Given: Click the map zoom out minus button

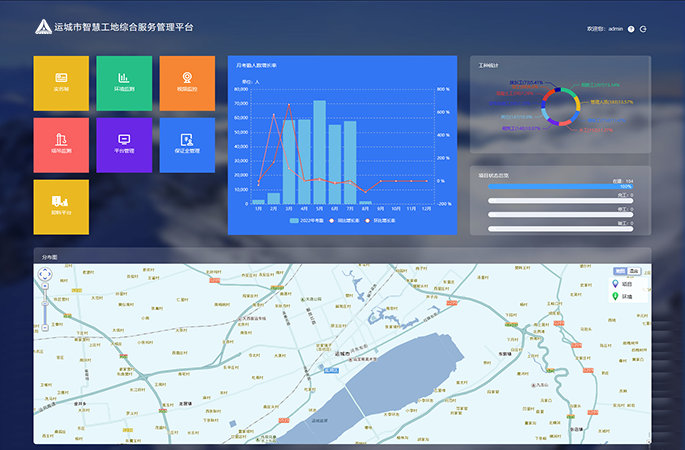Looking at the screenshot, I should [x=45, y=327].
